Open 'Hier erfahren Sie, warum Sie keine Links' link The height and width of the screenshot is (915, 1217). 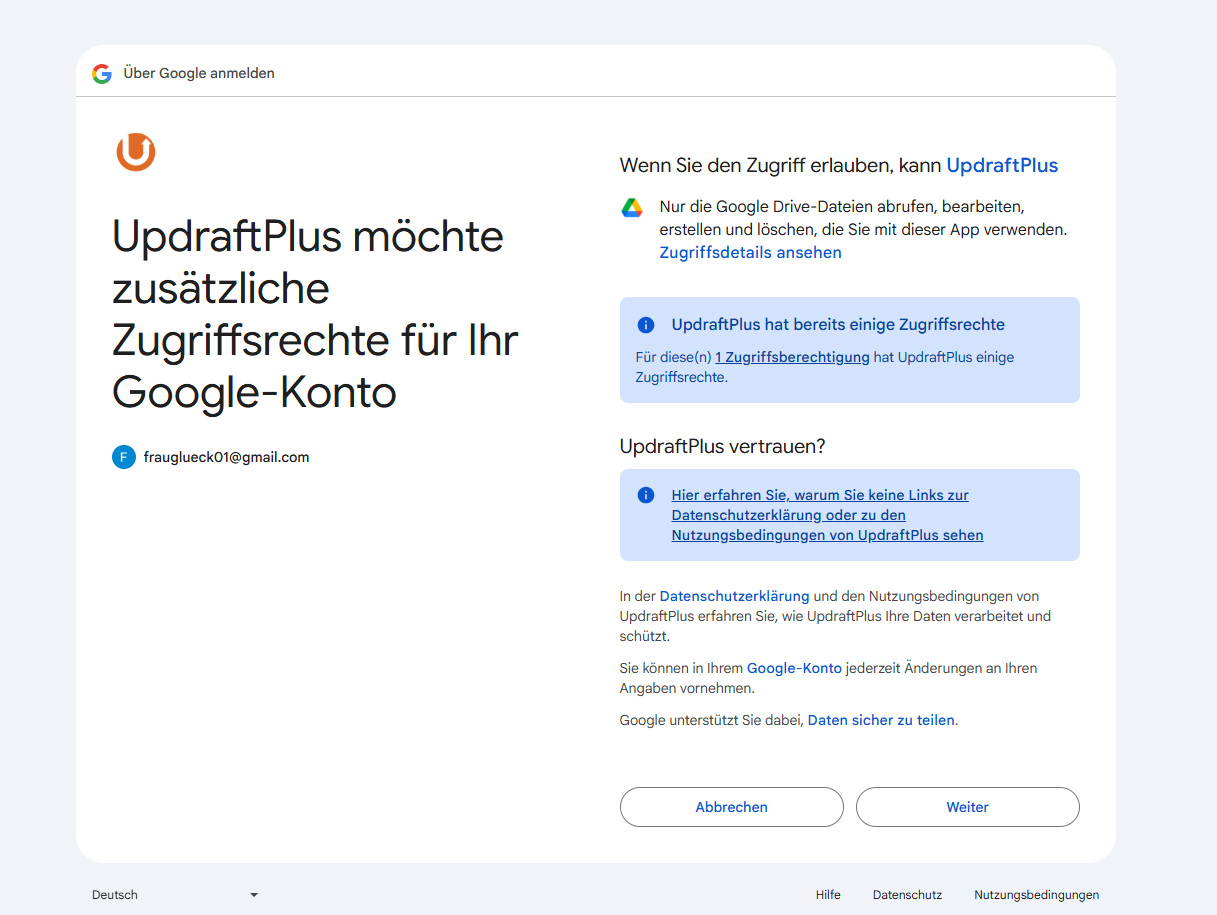[x=827, y=515]
